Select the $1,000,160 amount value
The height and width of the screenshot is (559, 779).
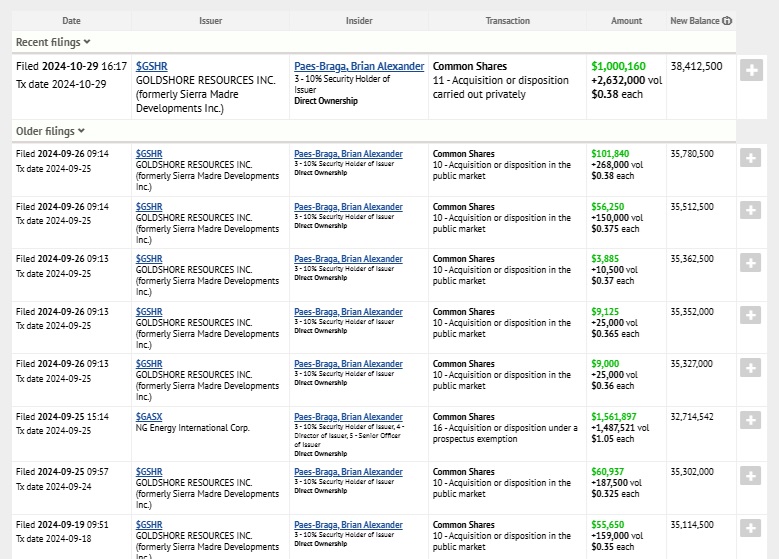coord(618,66)
